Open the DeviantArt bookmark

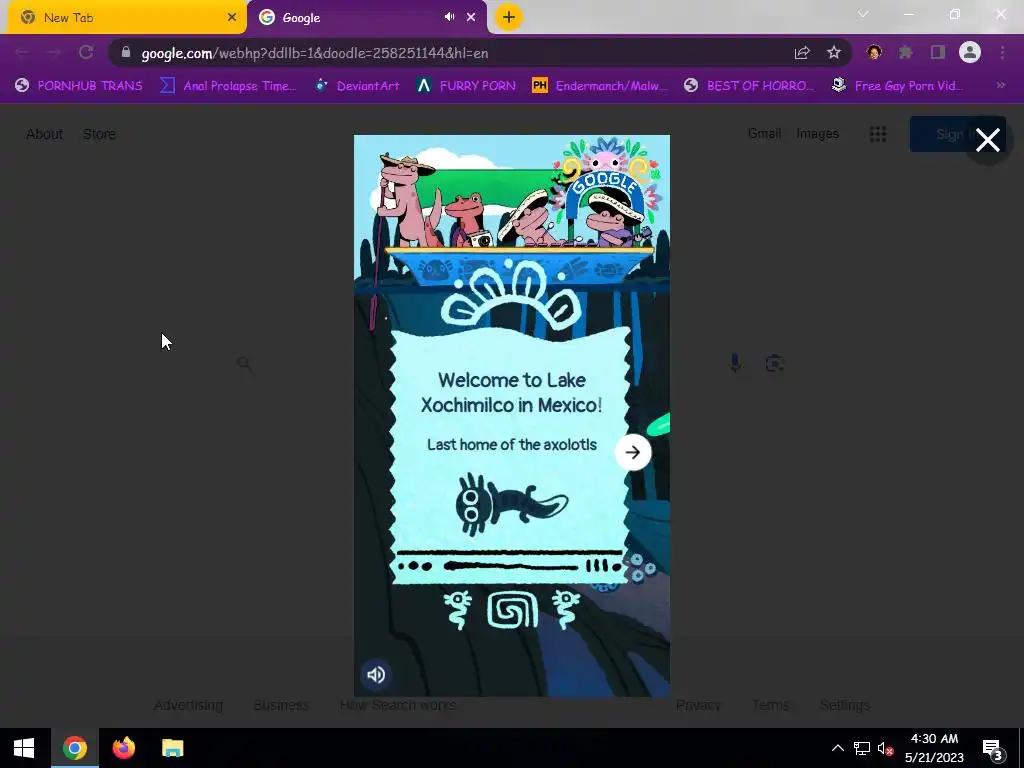[x=357, y=86]
